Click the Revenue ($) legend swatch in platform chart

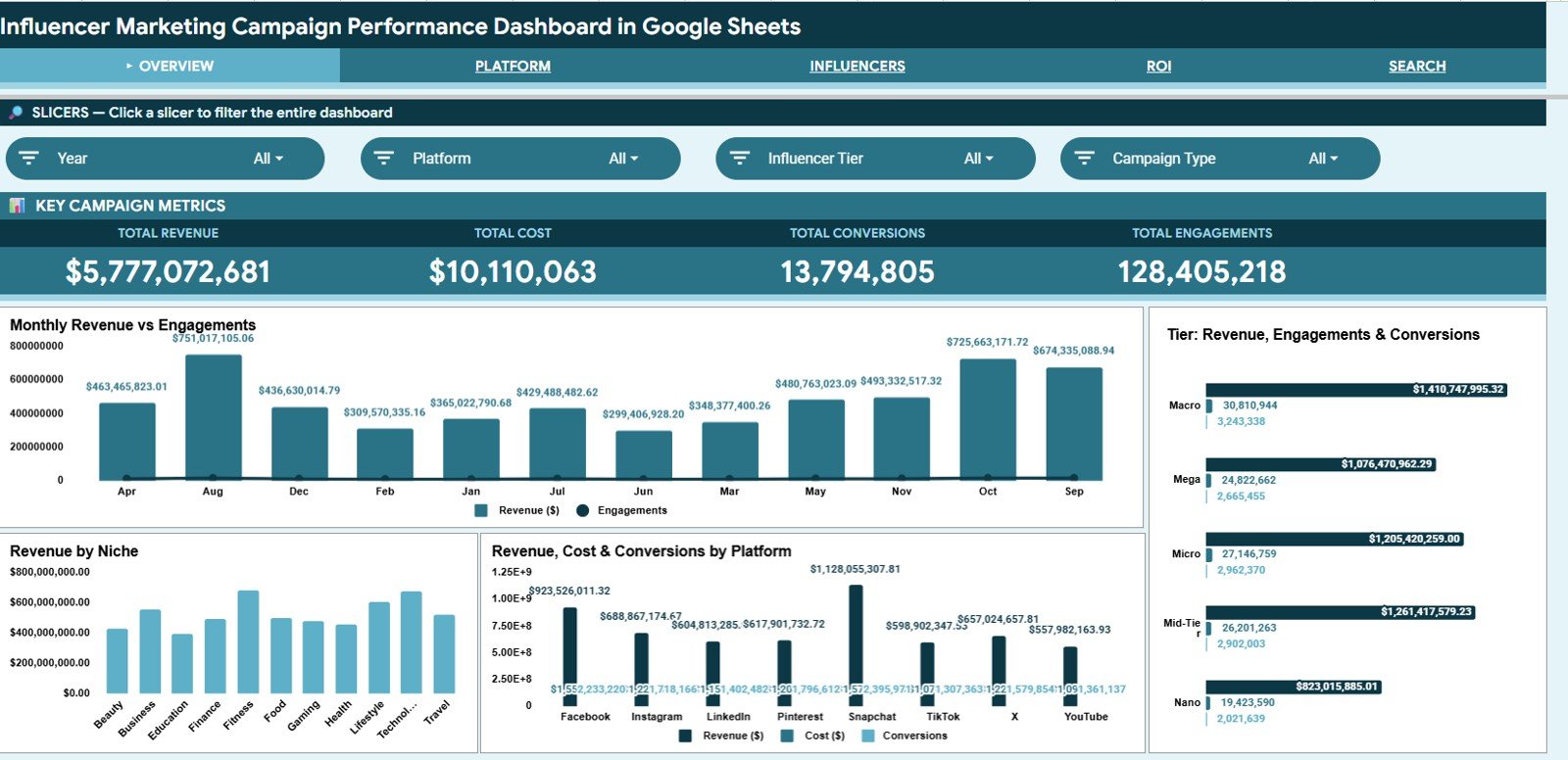point(685,736)
